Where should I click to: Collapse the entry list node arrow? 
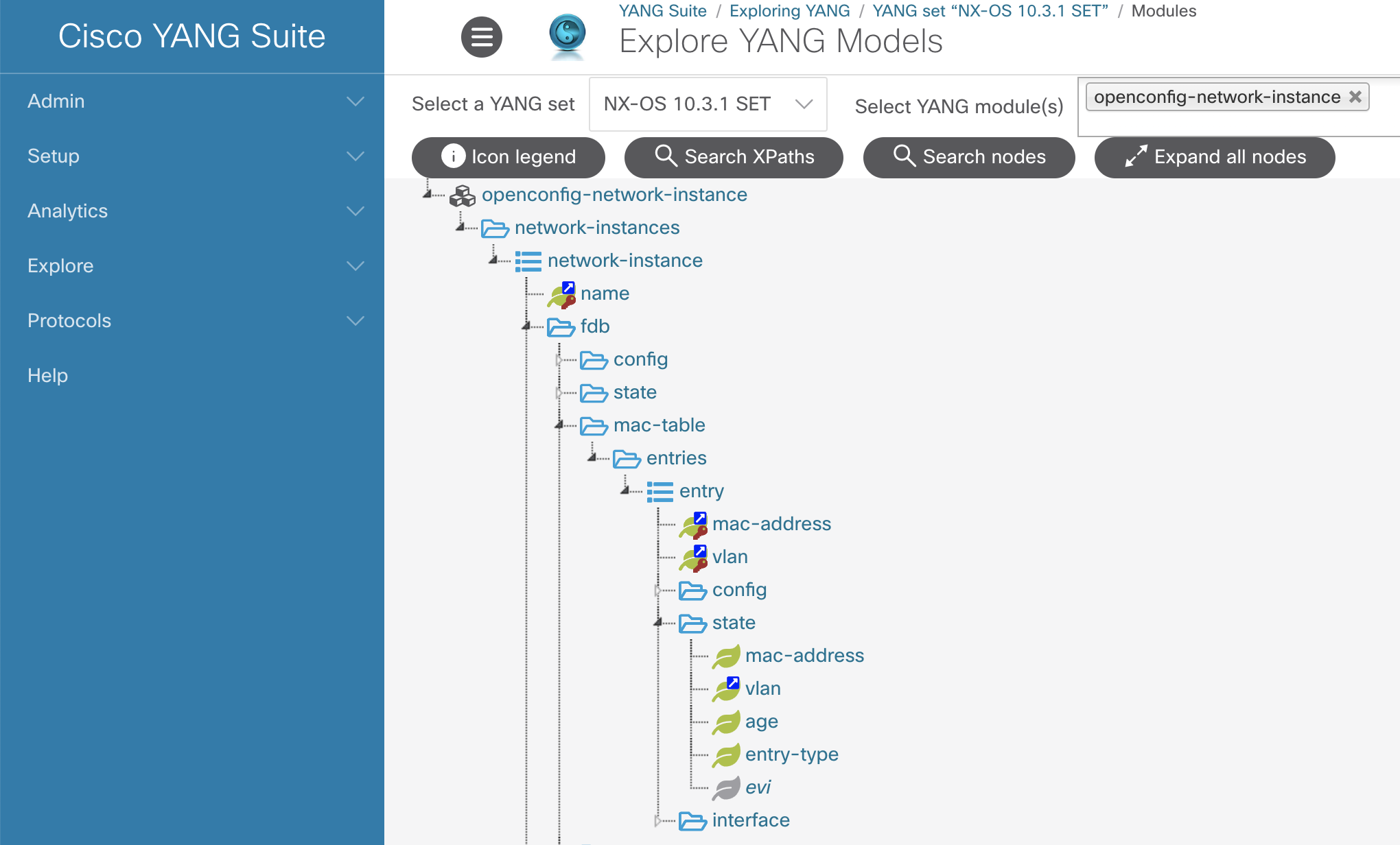click(x=625, y=491)
